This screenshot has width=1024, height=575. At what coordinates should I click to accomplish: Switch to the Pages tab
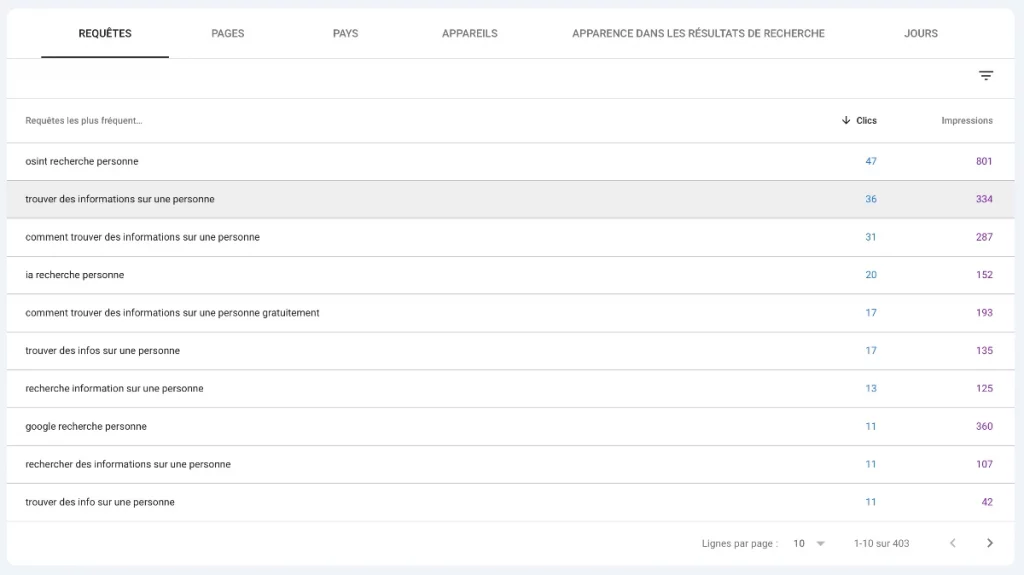click(227, 34)
